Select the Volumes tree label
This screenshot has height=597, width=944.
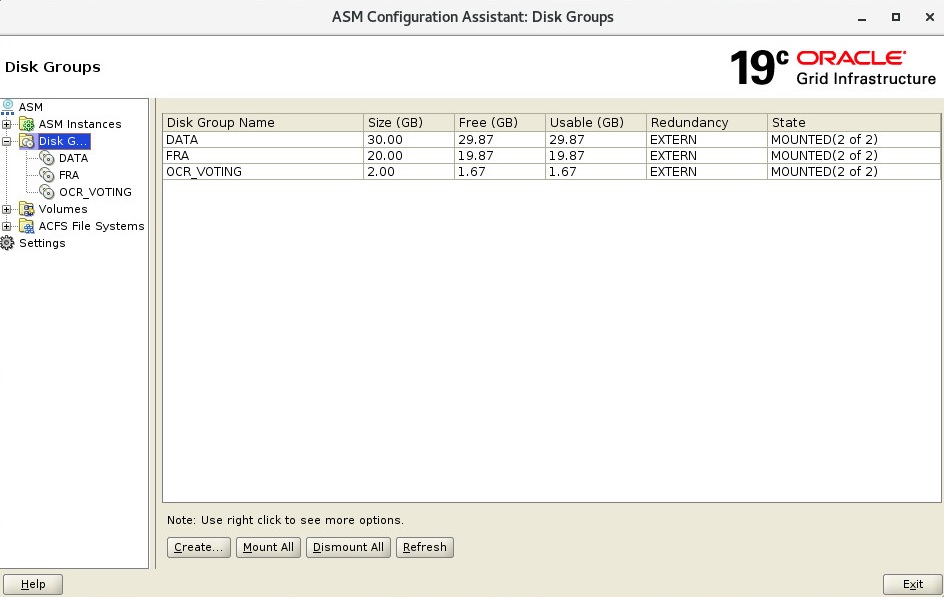[x=63, y=209]
